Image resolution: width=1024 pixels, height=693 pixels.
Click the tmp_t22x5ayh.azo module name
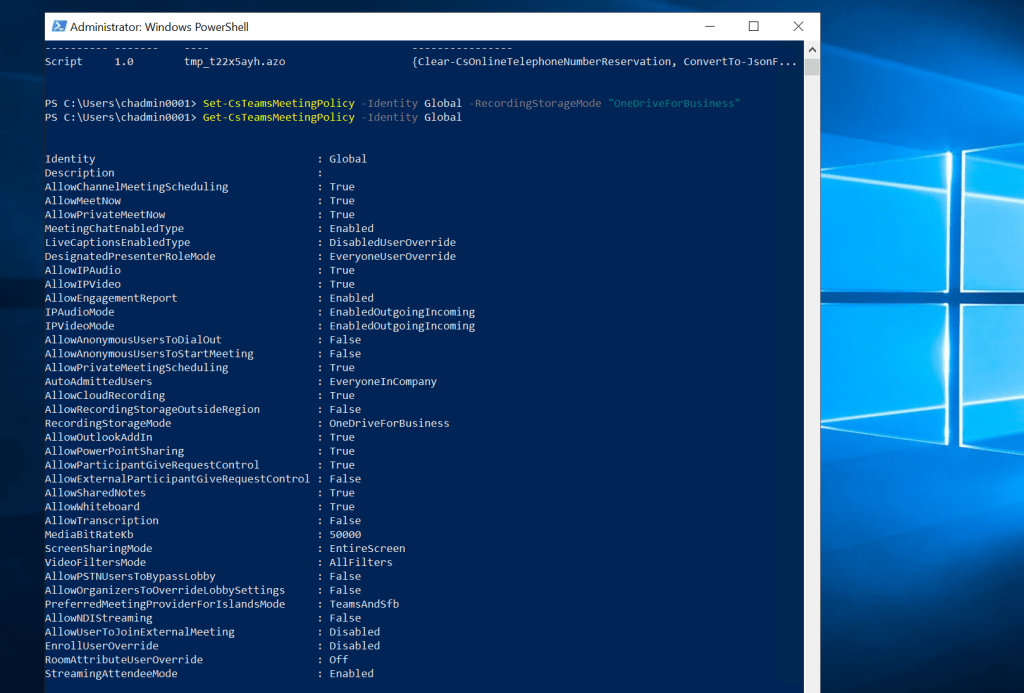(x=234, y=62)
